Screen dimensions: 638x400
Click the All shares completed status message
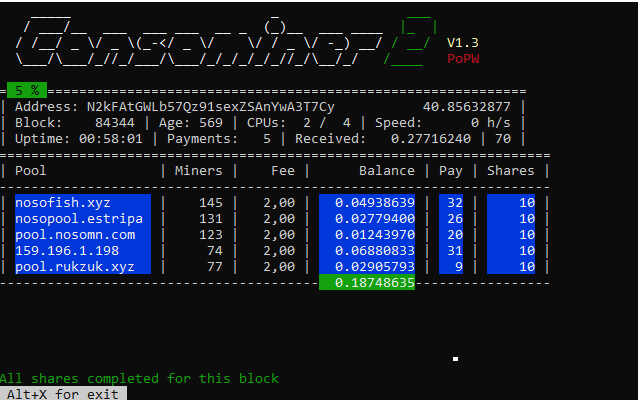coord(139,378)
